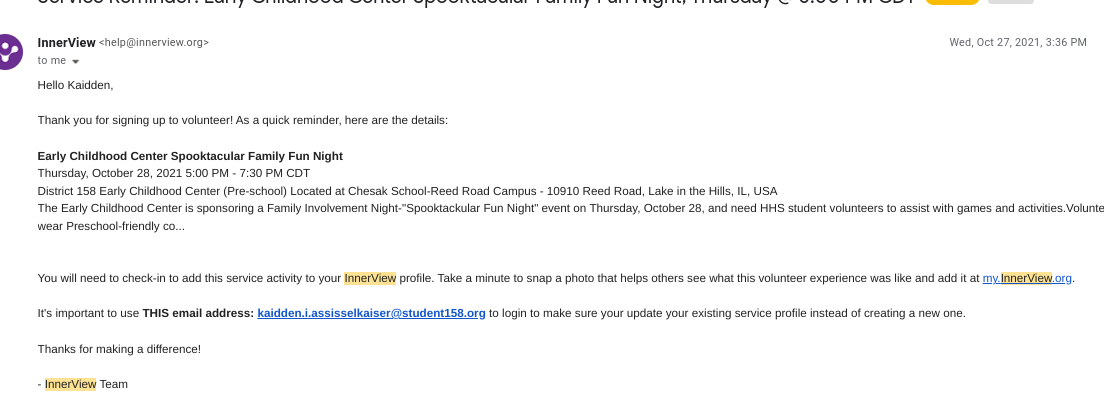Click the kaidden.i.assisselkaiser@student158.org email link

coord(371,313)
